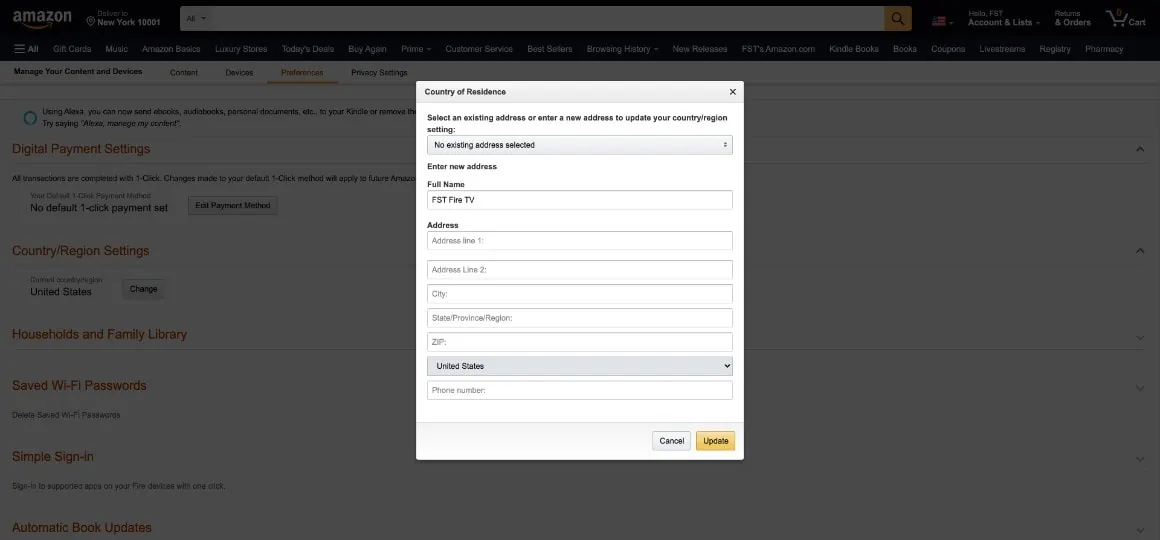The image size is (1160, 540).
Task: Open Returns & Orders link
Action: pos(1072,18)
